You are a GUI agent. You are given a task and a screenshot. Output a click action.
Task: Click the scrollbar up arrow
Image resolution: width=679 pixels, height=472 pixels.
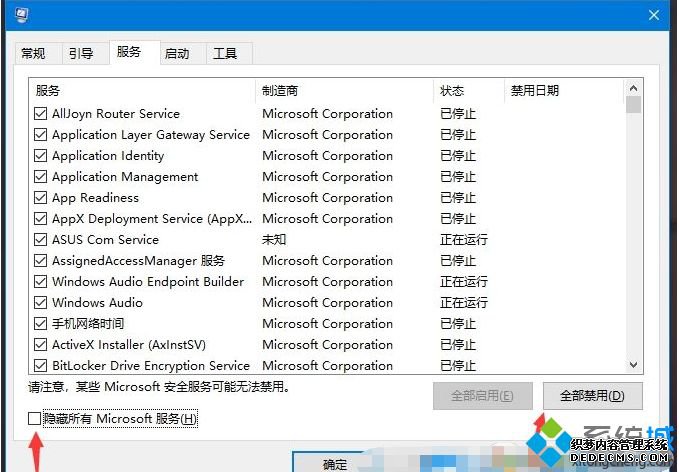(633, 88)
